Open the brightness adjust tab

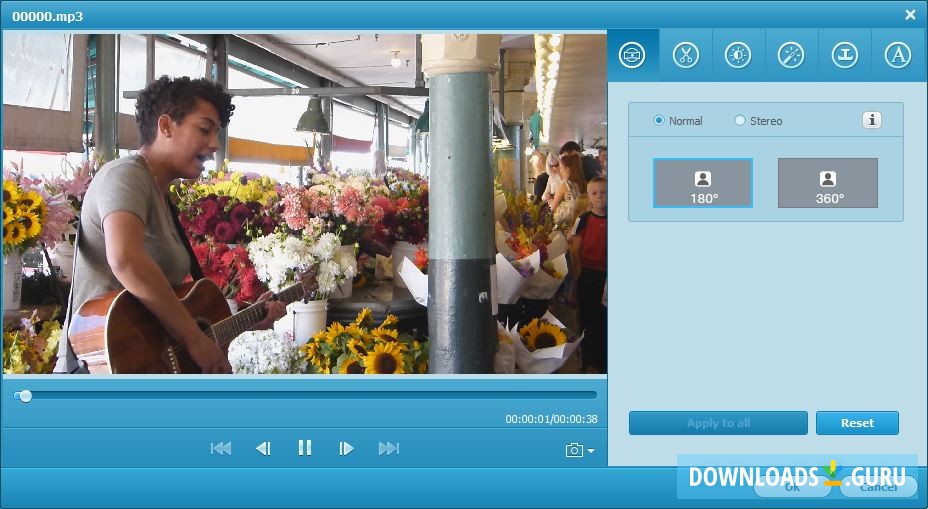738,56
